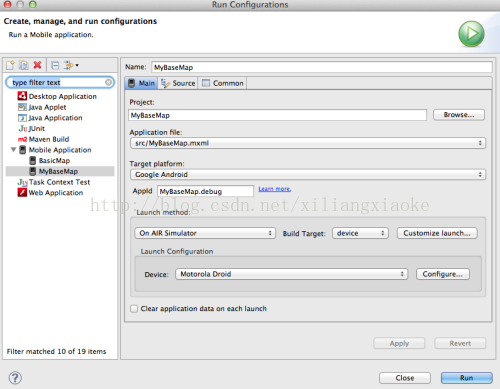The height and width of the screenshot is (389, 500).
Task: Click the Java Application icon in the tree
Action: 22,118
